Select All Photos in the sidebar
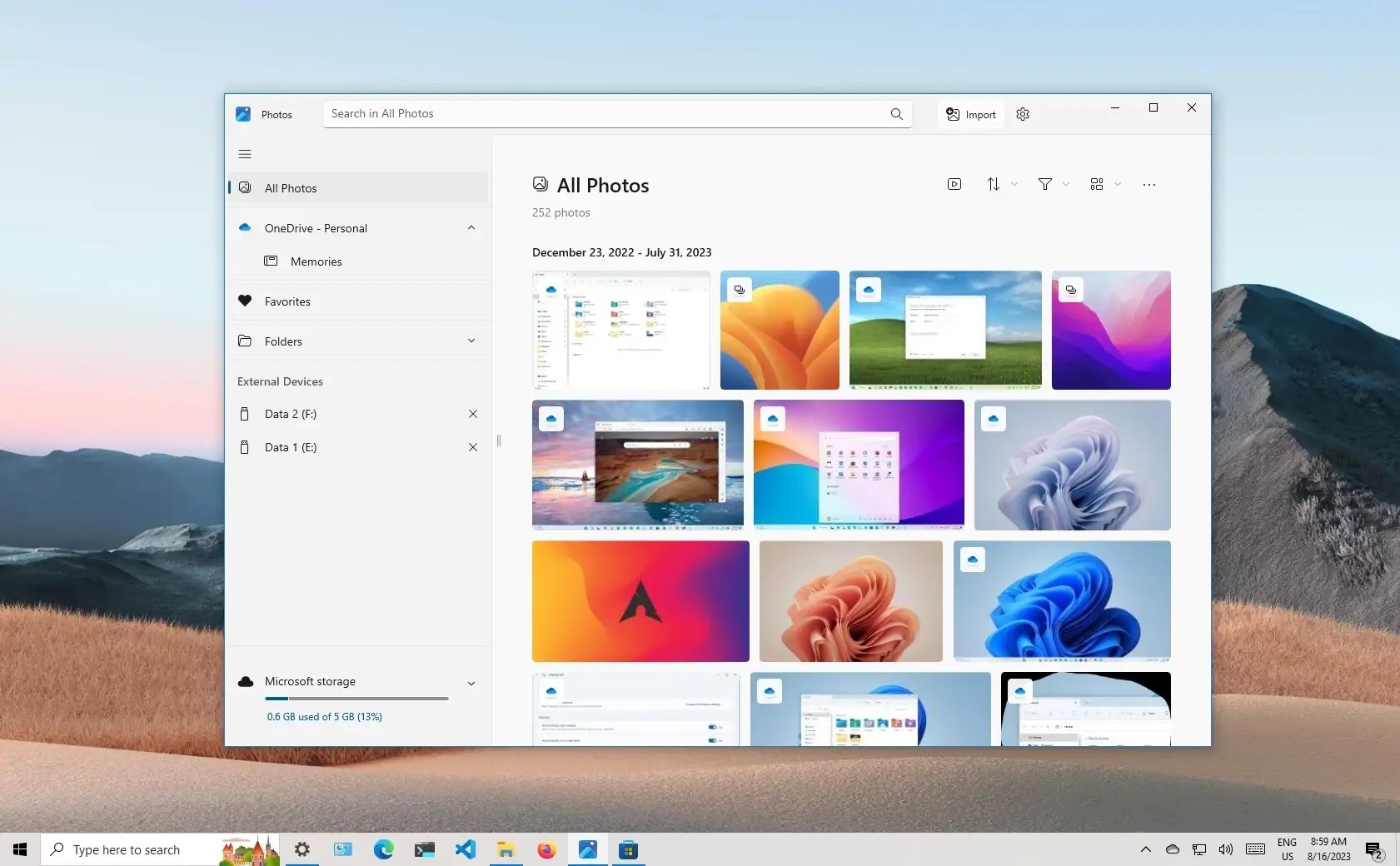The image size is (1400, 866). (x=290, y=187)
